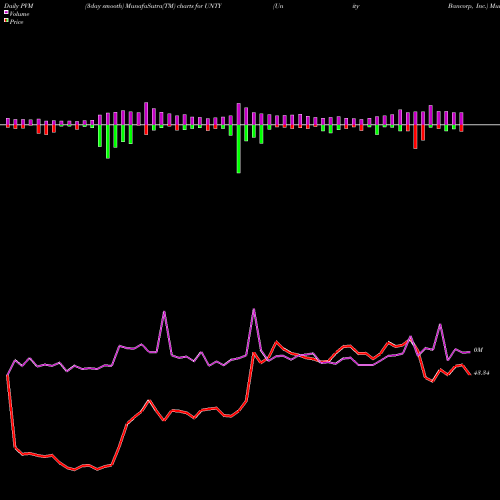The height and width of the screenshot is (500, 500).
Task: Click the lowest trough of the red price line
Action: [74, 470]
